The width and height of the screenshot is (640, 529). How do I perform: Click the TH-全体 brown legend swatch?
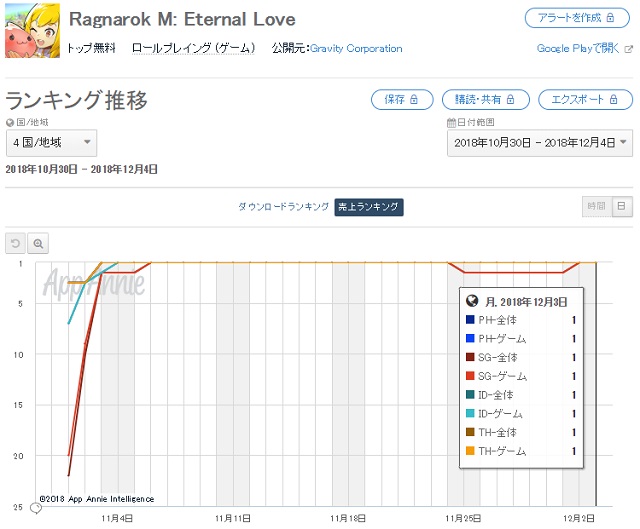click(470, 432)
